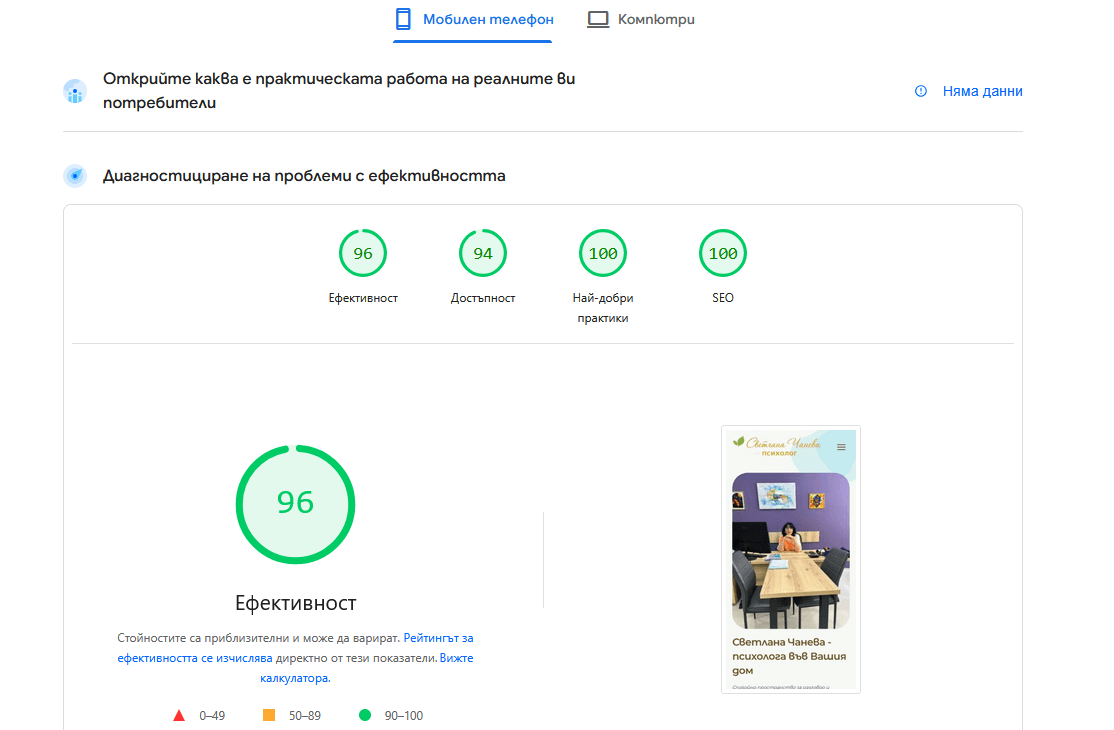Open the mobile page screenshot thumbnail
This screenshot has width=1114, height=730.
[790, 559]
